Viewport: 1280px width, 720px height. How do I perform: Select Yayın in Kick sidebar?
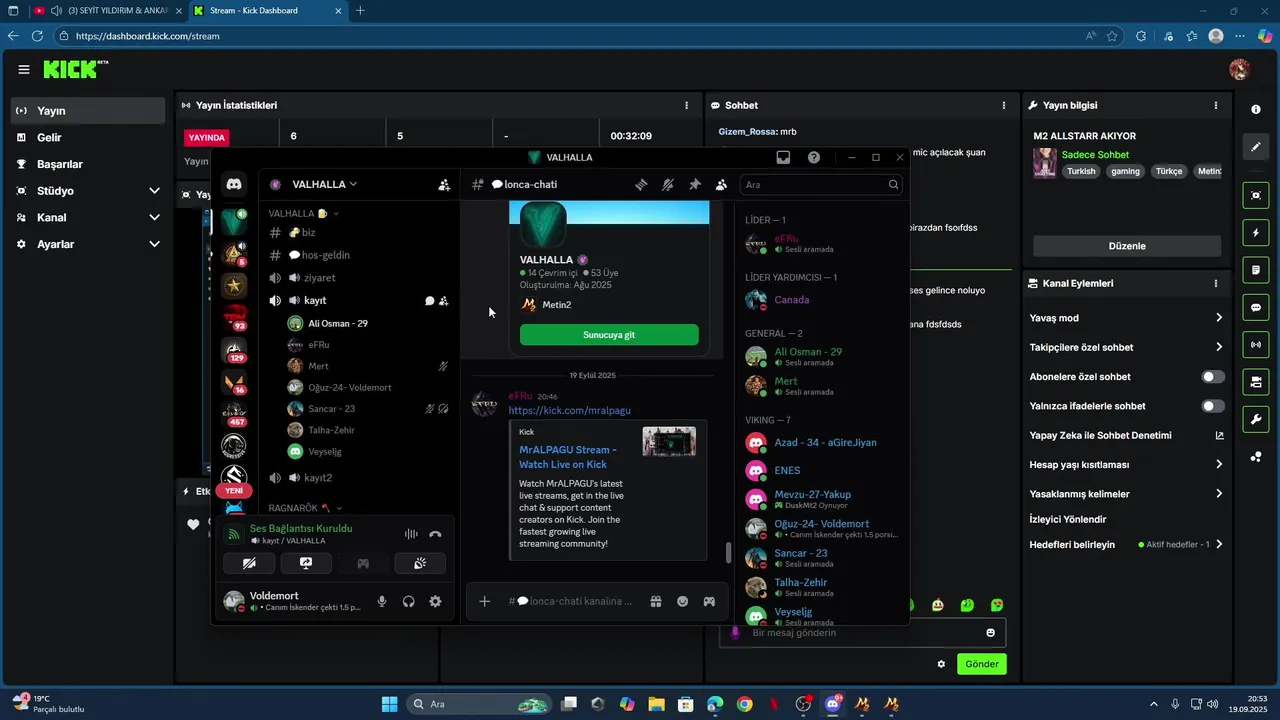[x=88, y=111]
